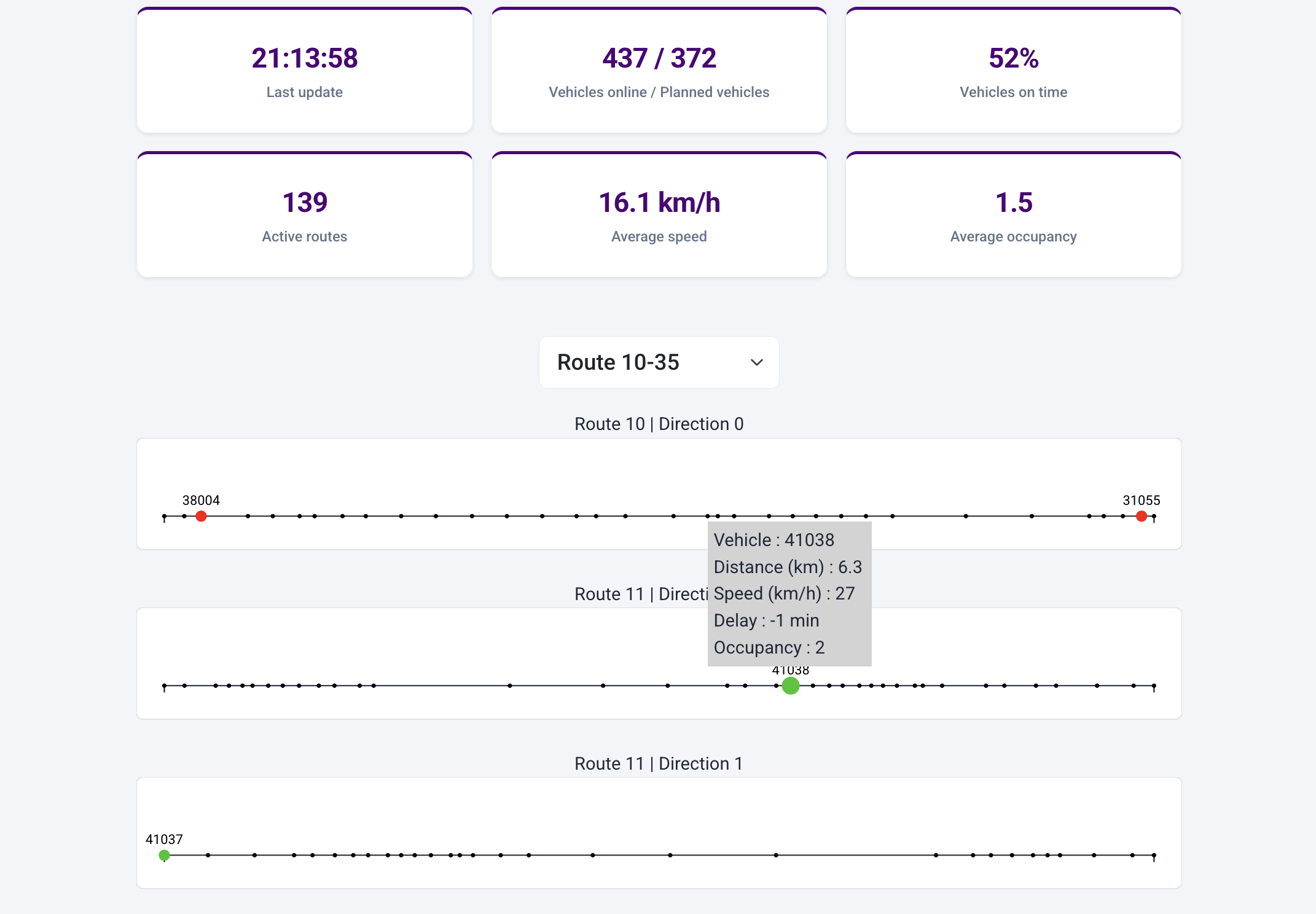
Task: Click the 'Route 11 | Direction 1' heading
Action: tap(659, 764)
